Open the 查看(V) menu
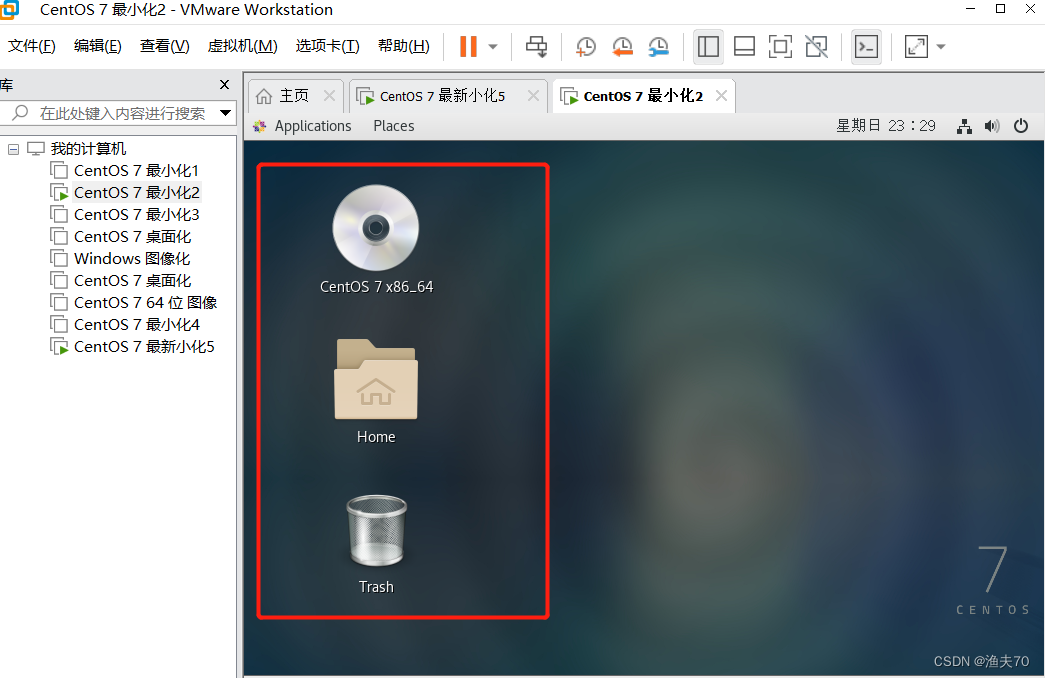Viewport: 1045px width, 678px height. pyautogui.click(x=165, y=46)
